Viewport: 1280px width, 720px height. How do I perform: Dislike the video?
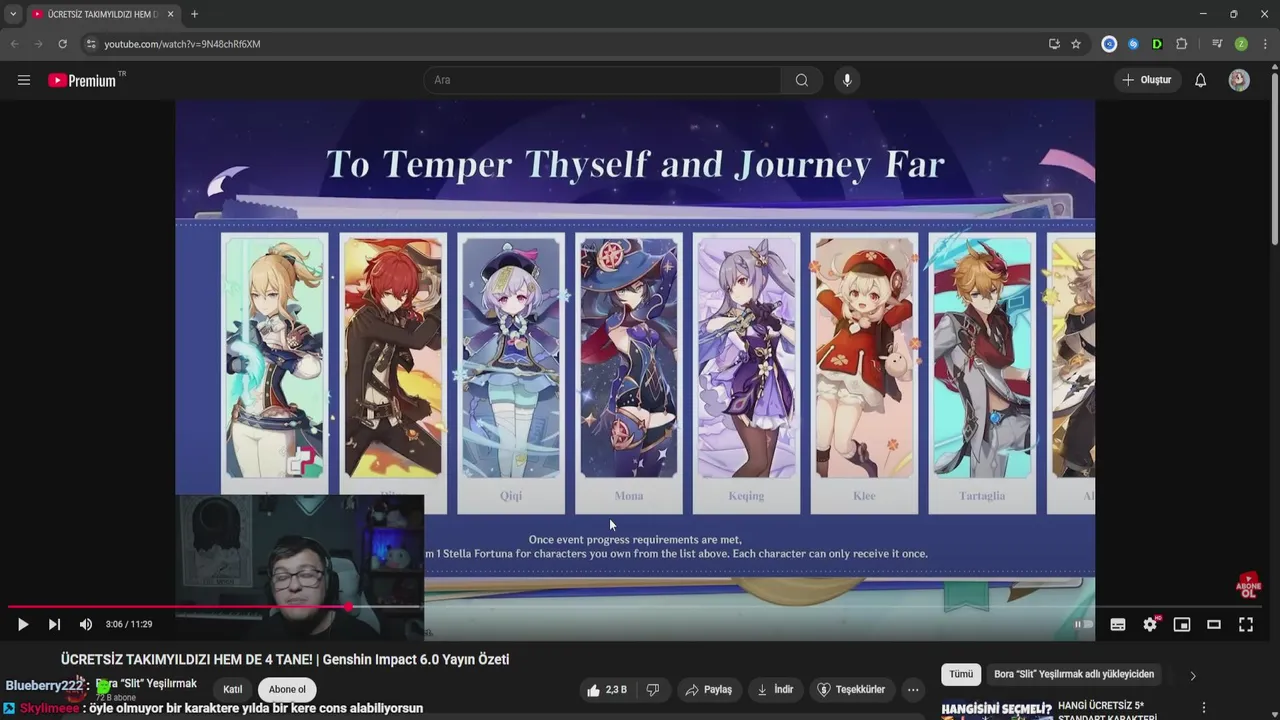click(x=653, y=690)
